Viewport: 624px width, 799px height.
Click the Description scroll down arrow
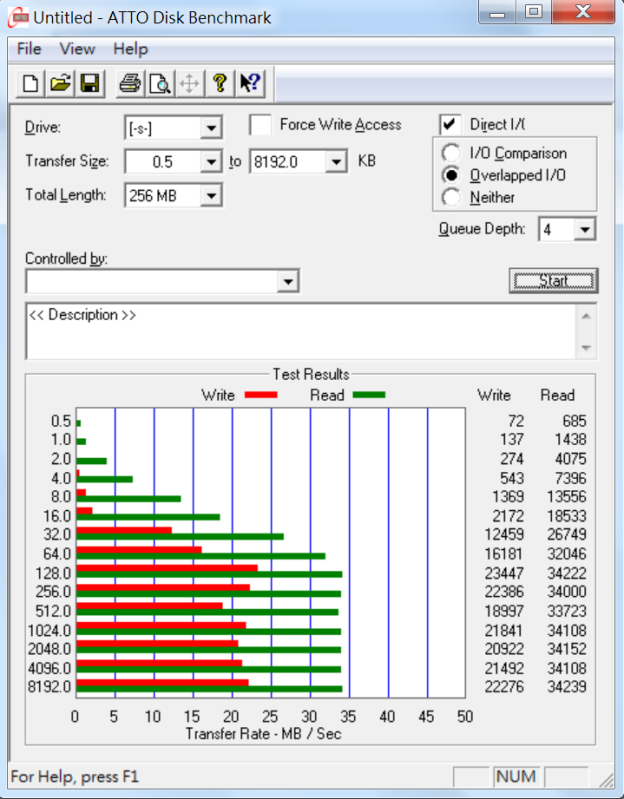pos(586,348)
